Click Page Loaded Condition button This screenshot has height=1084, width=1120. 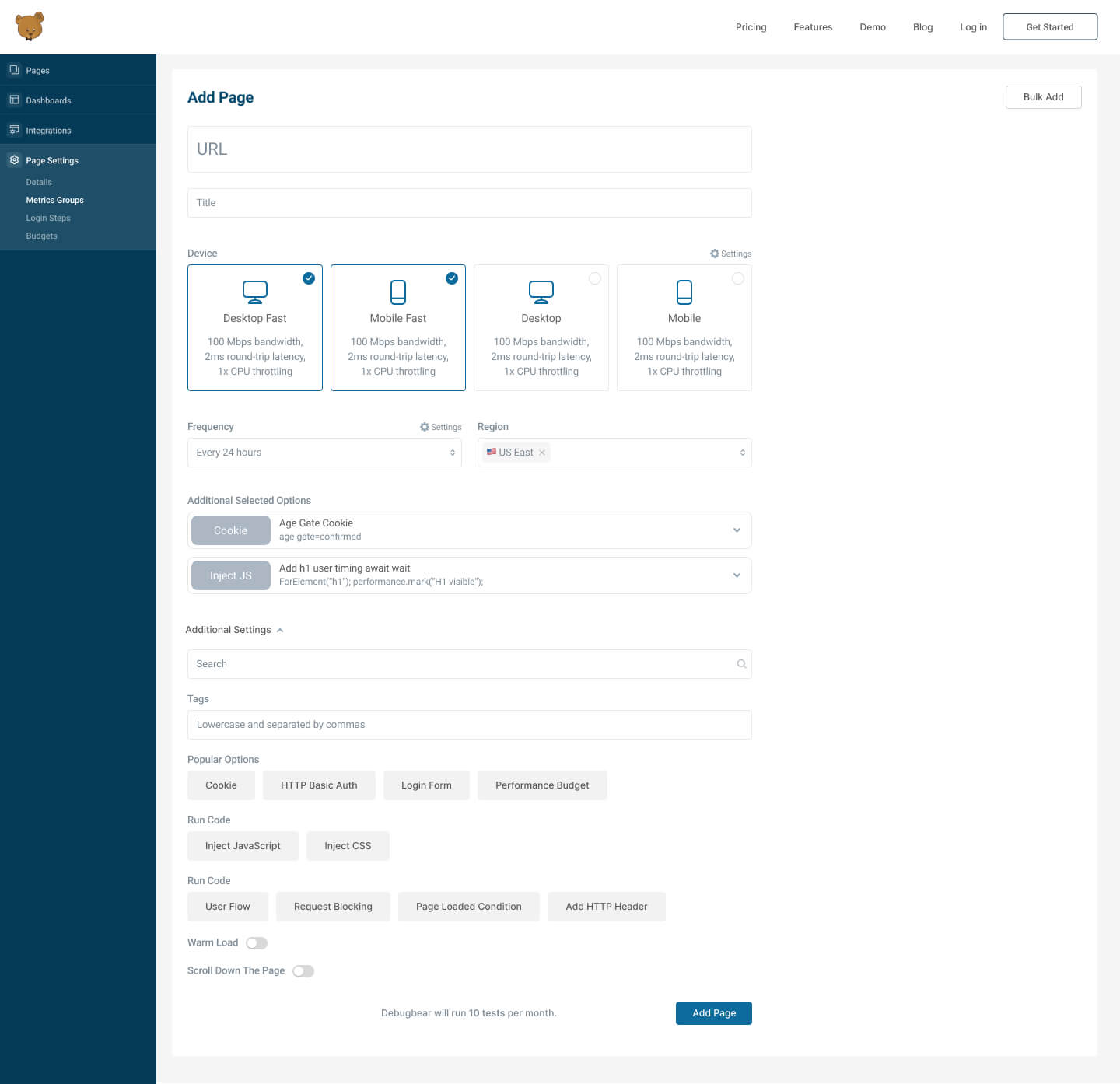pos(469,907)
